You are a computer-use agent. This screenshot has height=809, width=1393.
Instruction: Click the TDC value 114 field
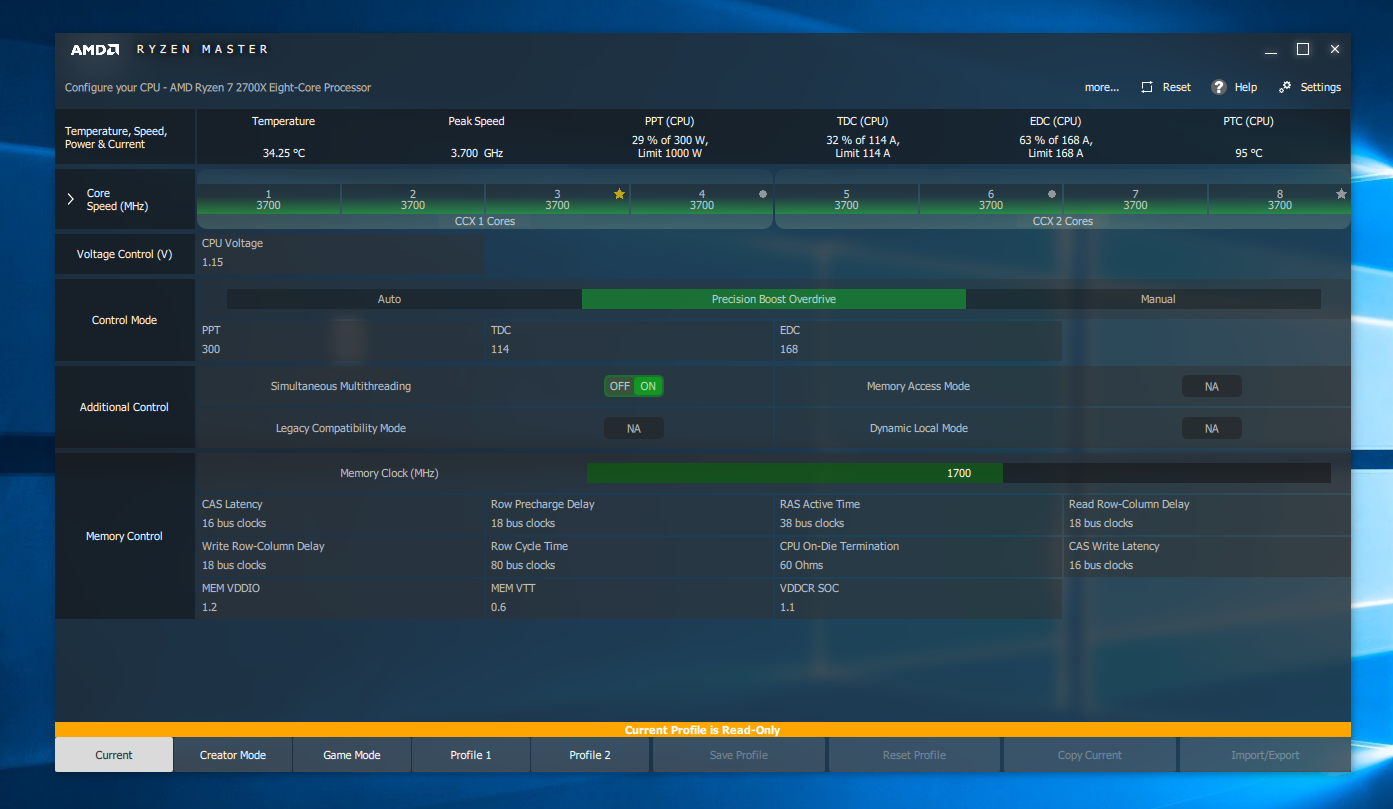630,349
